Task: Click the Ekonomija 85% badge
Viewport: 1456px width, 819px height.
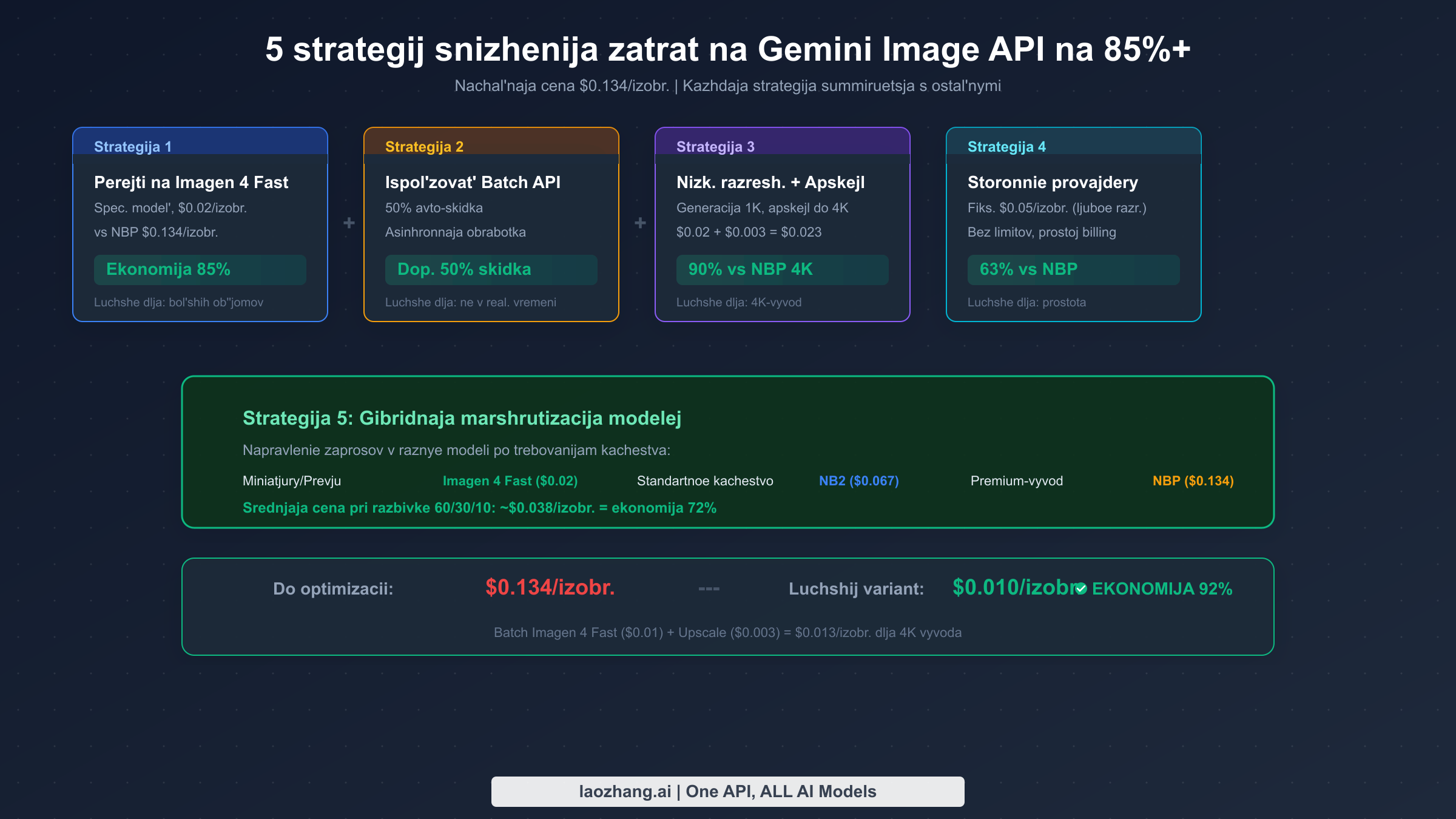Action: pos(200,269)
